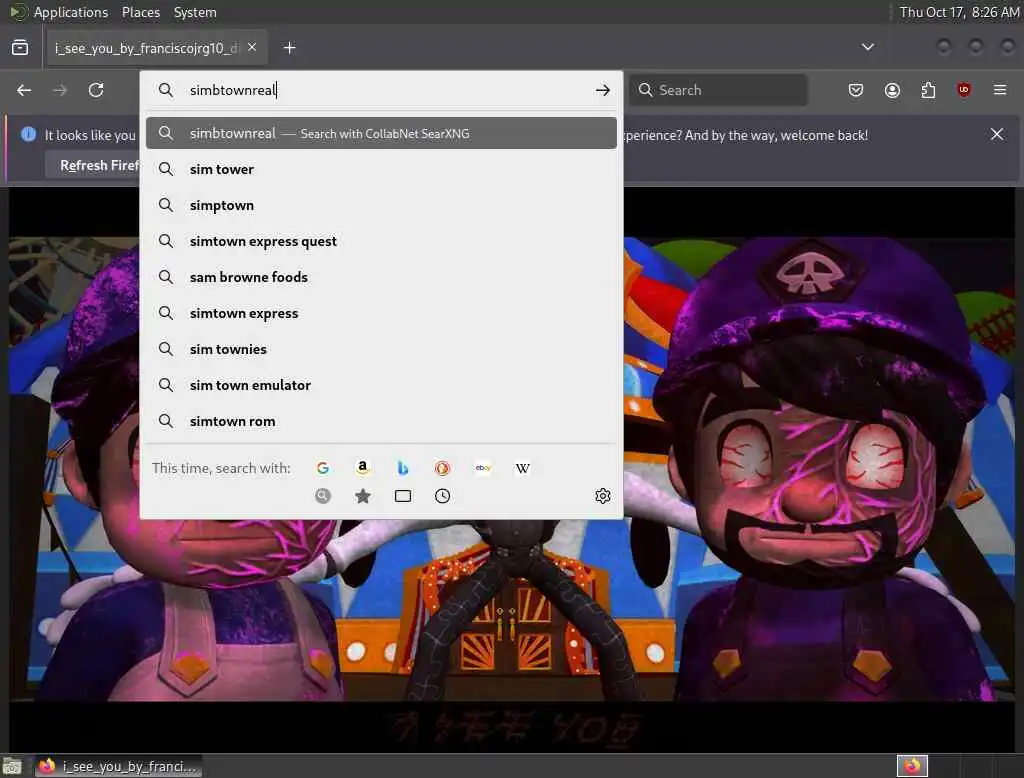The height and width of the screenshot is (778, 1024).
Task: Choose 'simtown express quest' suggestion
Action: click(381, 241)
